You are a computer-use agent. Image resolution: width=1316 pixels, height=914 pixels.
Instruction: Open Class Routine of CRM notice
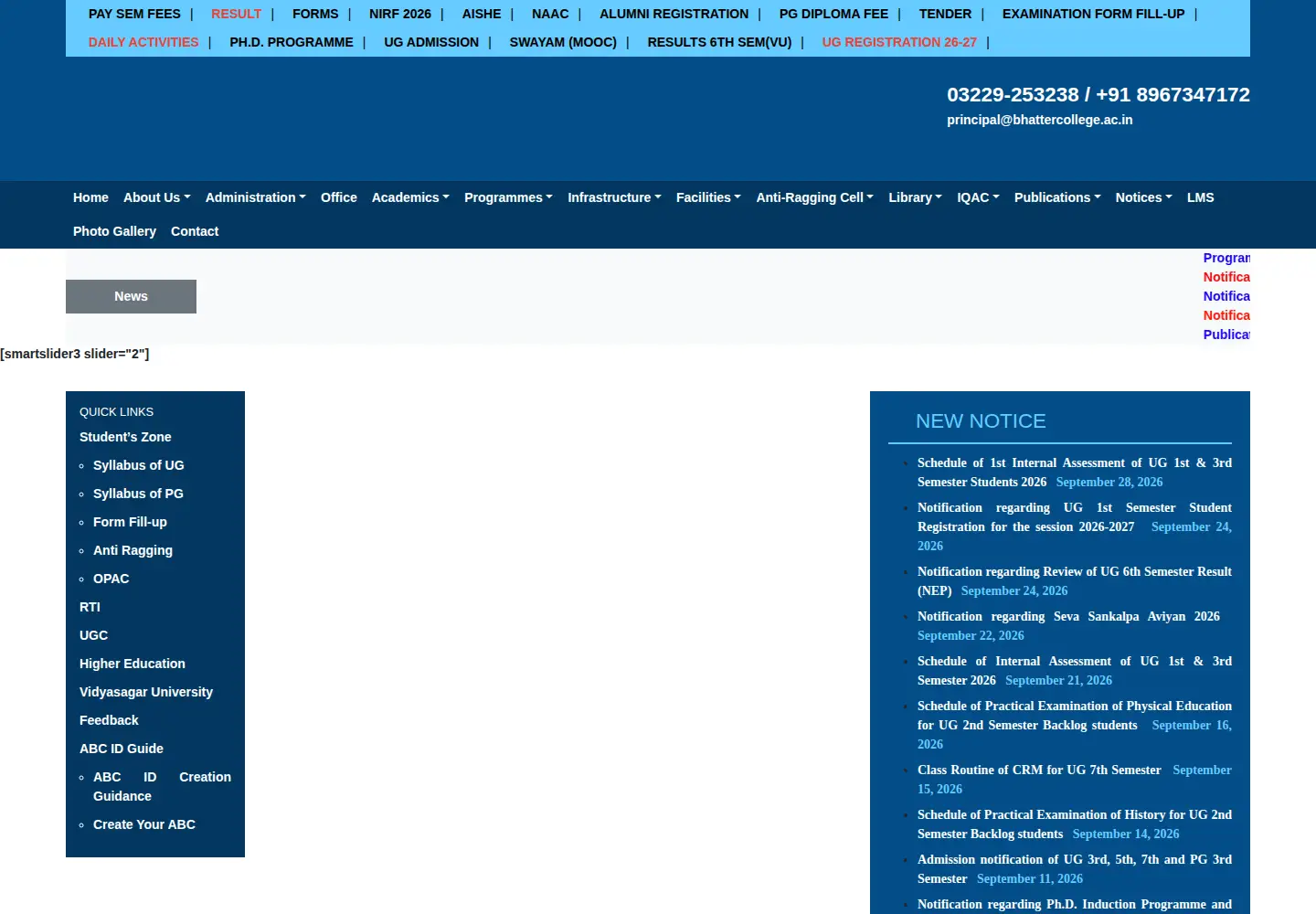click(x=1039, y=770)
